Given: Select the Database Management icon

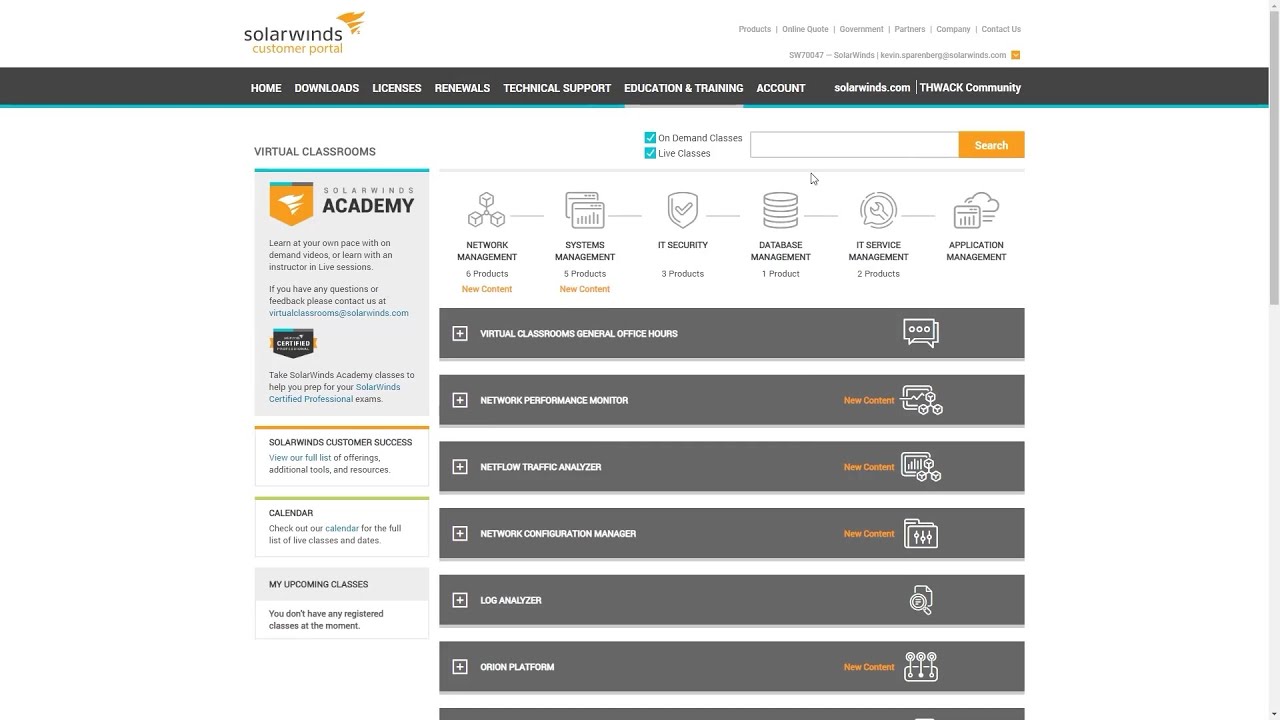Looking at the screenshot, I should [780, 210].
